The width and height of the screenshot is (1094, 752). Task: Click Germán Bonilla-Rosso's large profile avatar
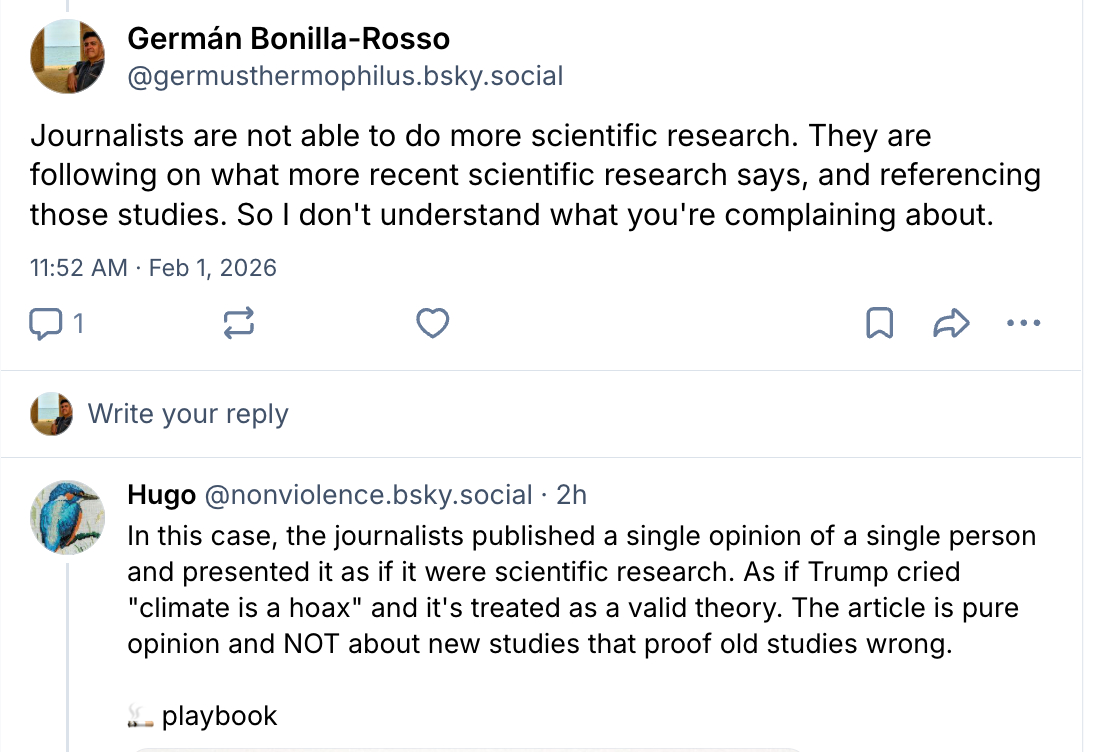pyautogui.click(x=68, y=57)
